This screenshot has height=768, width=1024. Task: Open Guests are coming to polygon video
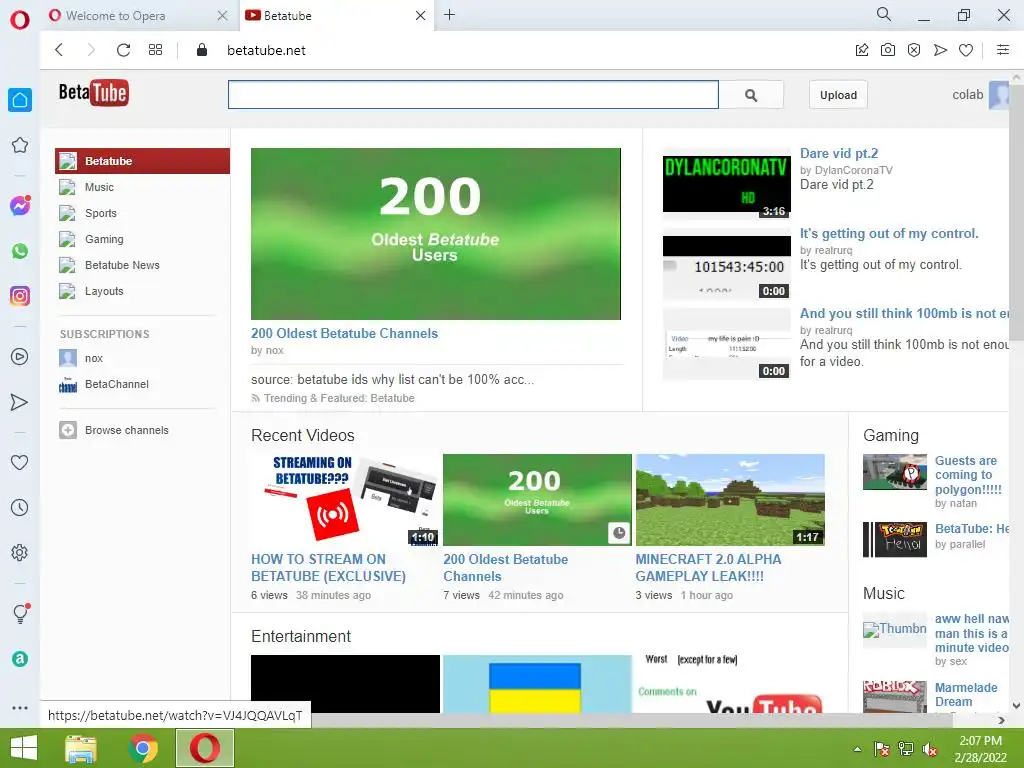click(x=968, y=475)
